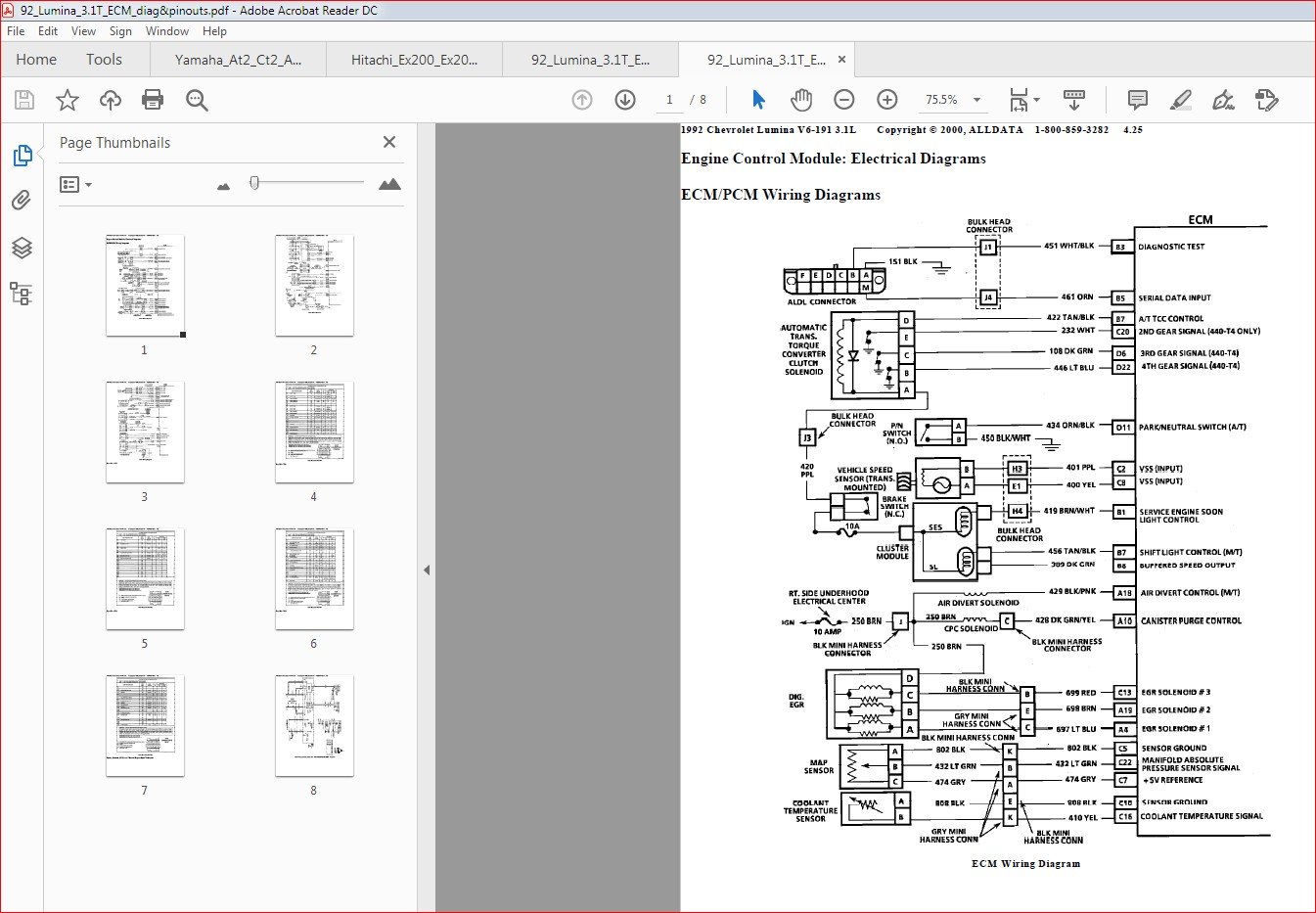Image resolution: width=1316 pixels, height=913 pixels.
Task: Click the 'CANISTER PURGE CONTROL' label
Action: (x=1191, y=620)
